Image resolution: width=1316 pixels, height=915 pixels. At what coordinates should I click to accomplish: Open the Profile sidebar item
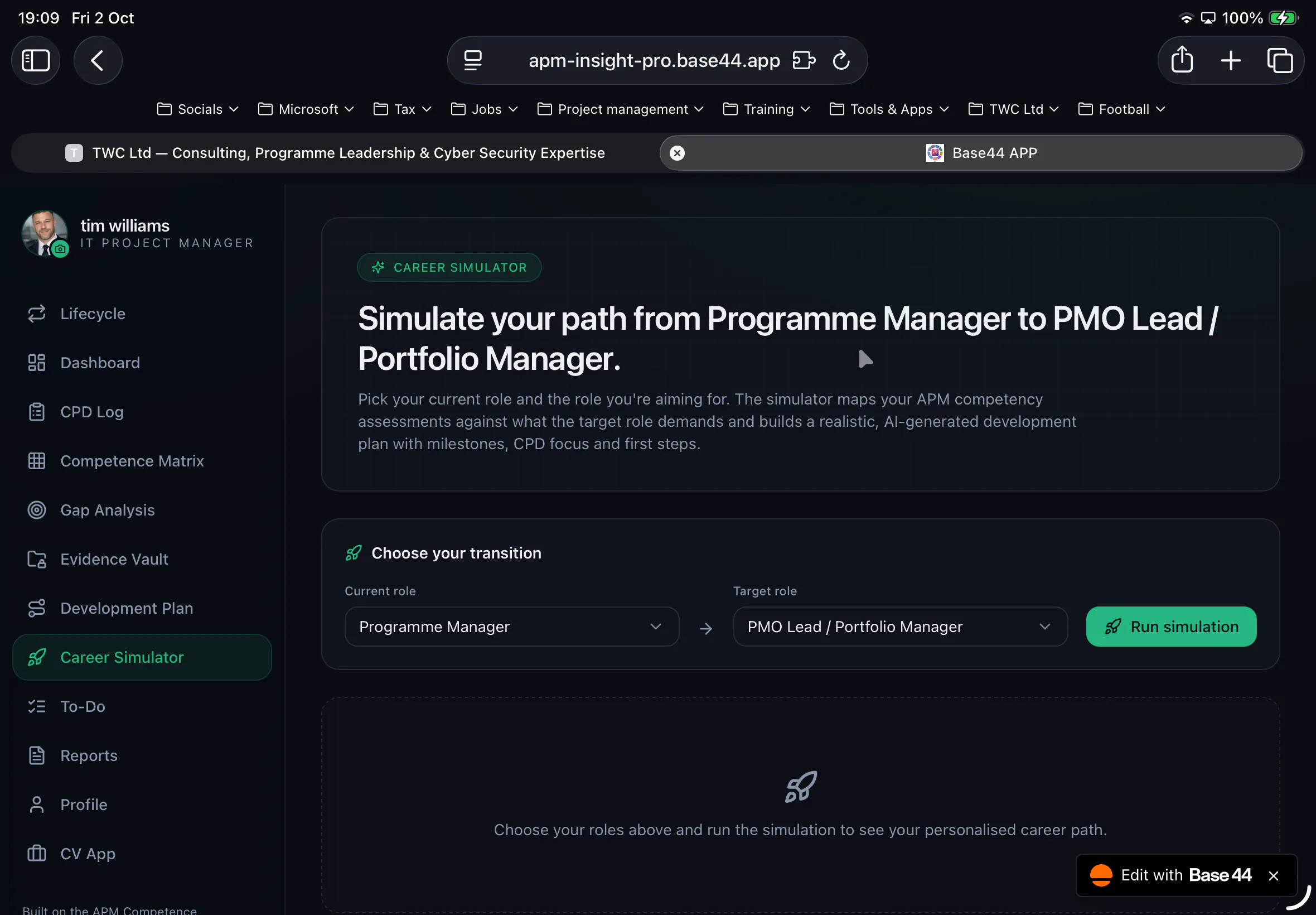[x=142, y=805]
